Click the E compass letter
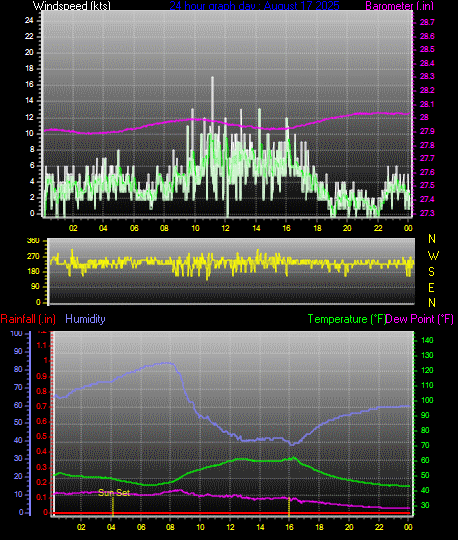 pos(431,288)
